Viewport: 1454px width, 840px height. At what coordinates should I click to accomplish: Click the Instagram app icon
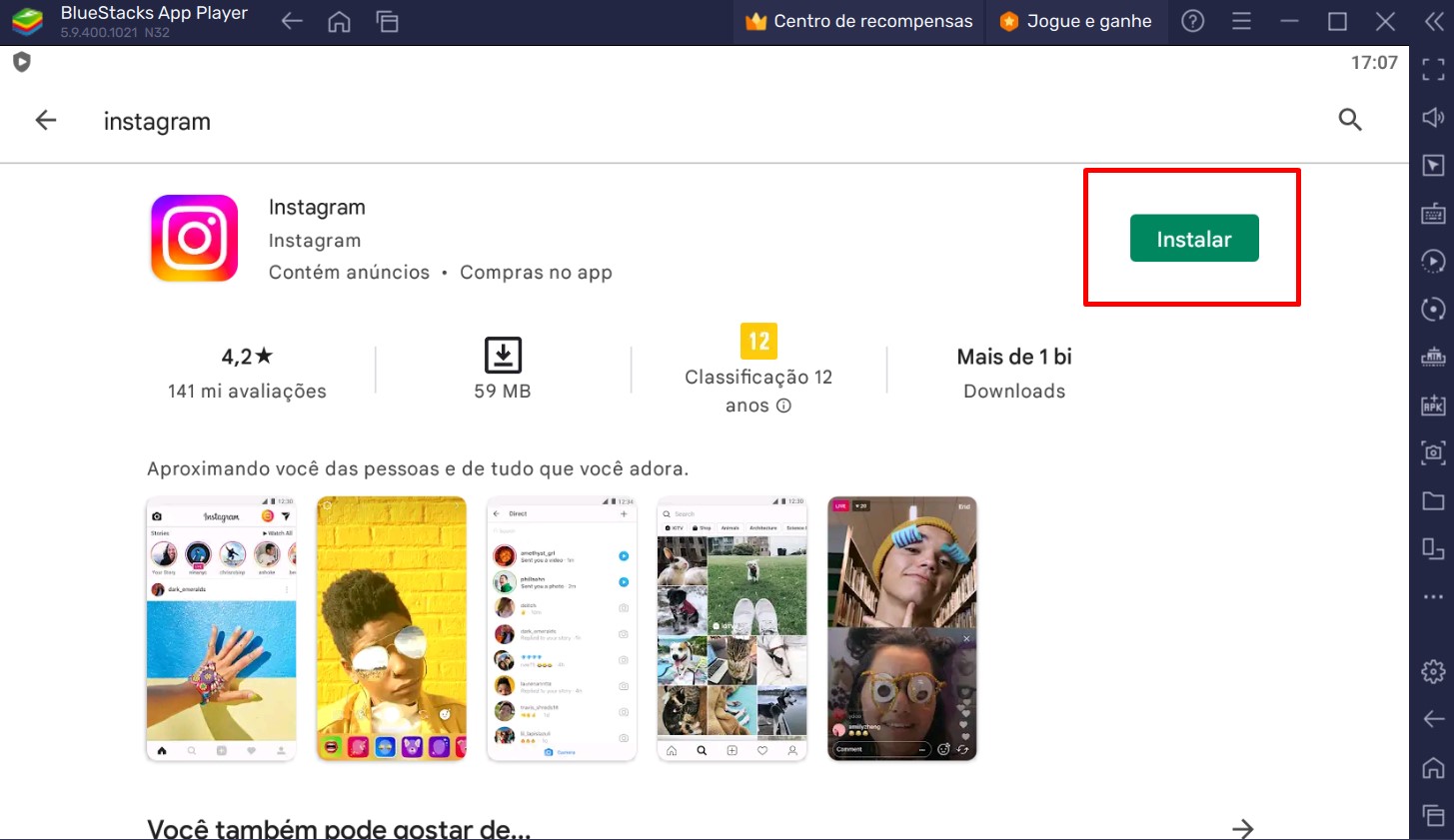coord(194,238)
